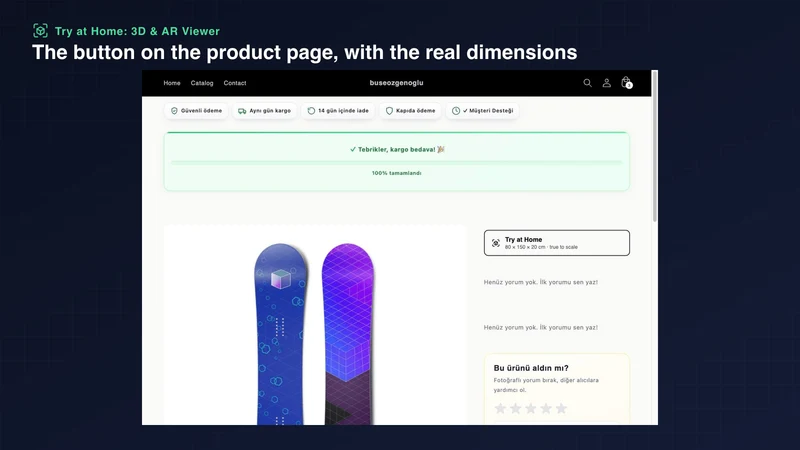Screen dimensions: 800x450
Task: Select the Kapıda ödeme badge
Action: tap(410, 111)
